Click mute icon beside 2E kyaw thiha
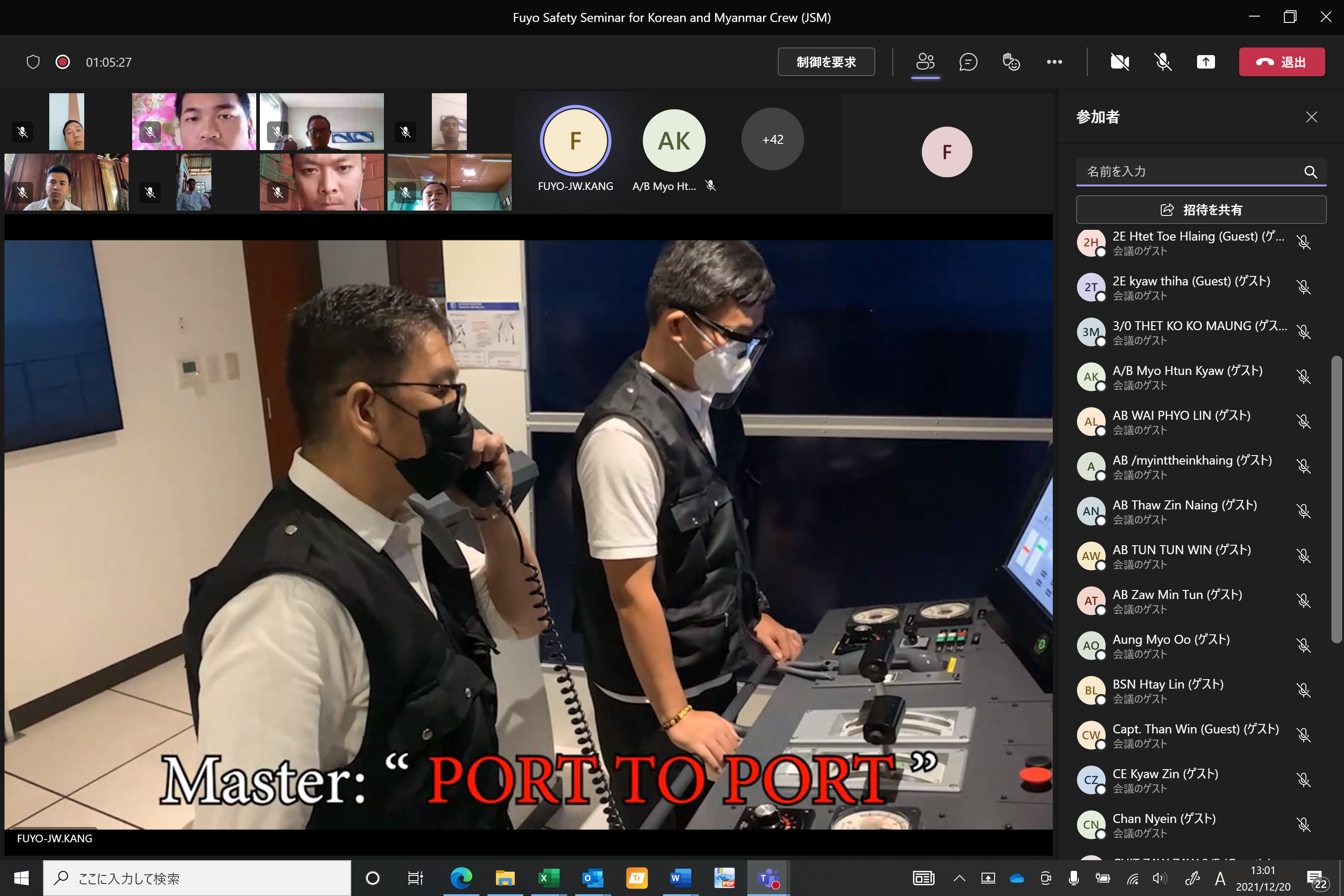 (1303, 288)
